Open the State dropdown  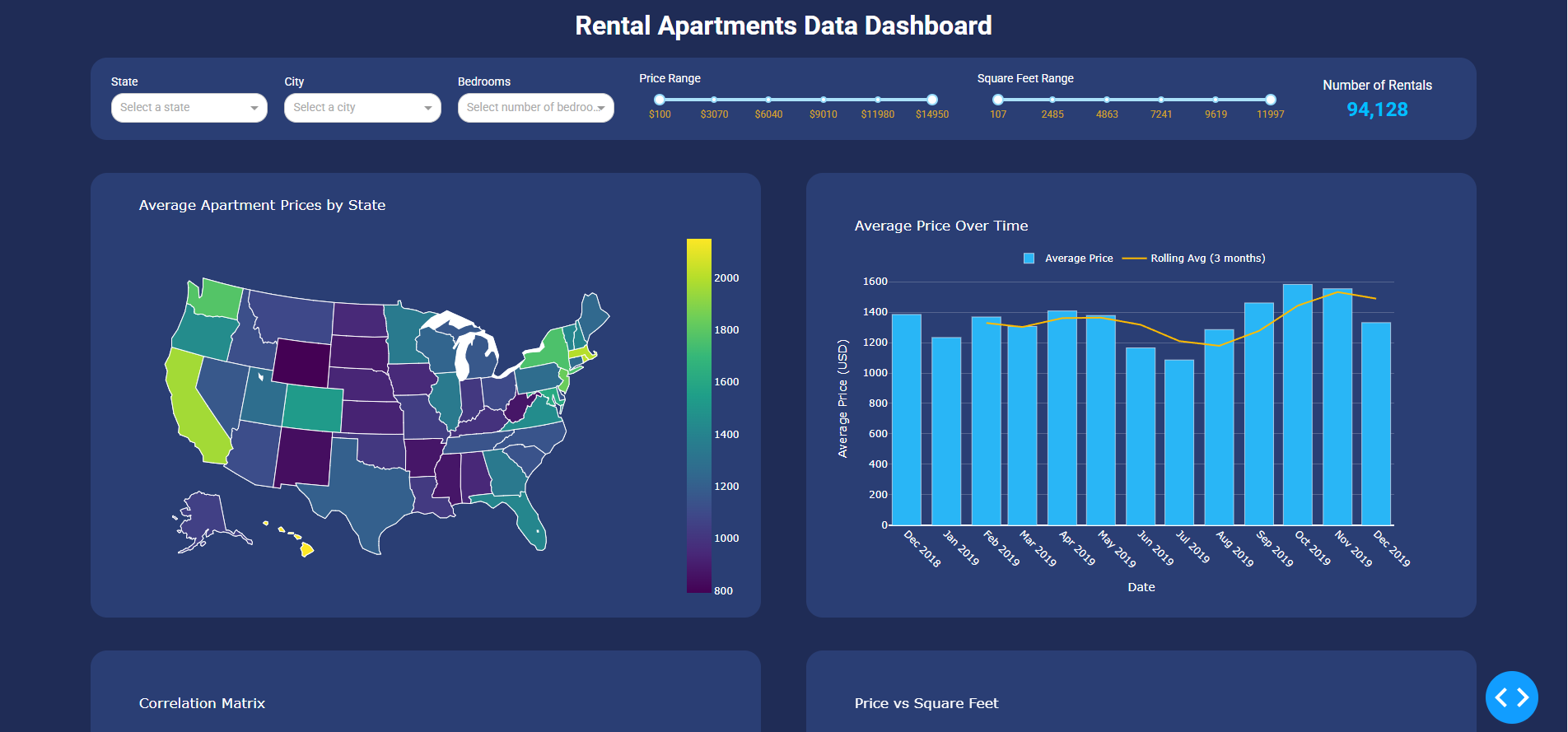[x=189, y=108]
